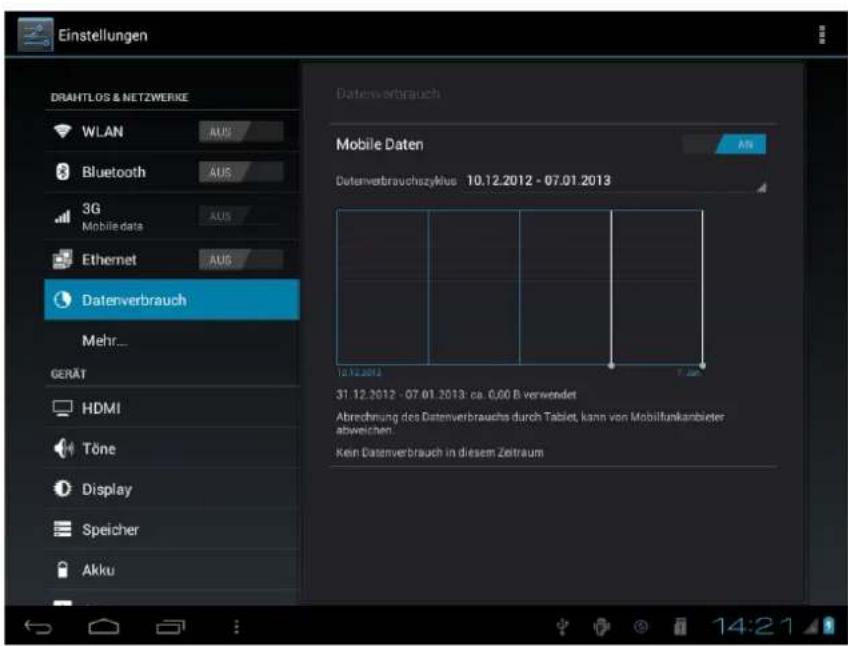
Task: Open Akku battery settings
Action: pyautogui.click(x=172, y=570)
